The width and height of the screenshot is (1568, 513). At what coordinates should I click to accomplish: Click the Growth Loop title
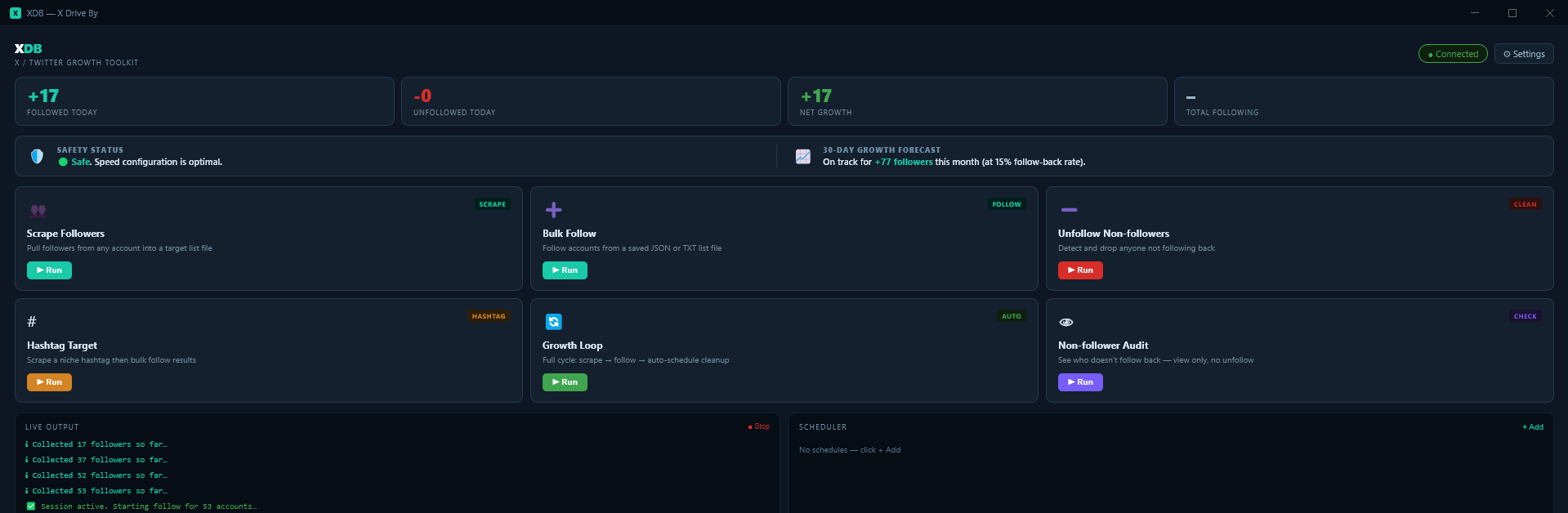click(x=573, y=346)
